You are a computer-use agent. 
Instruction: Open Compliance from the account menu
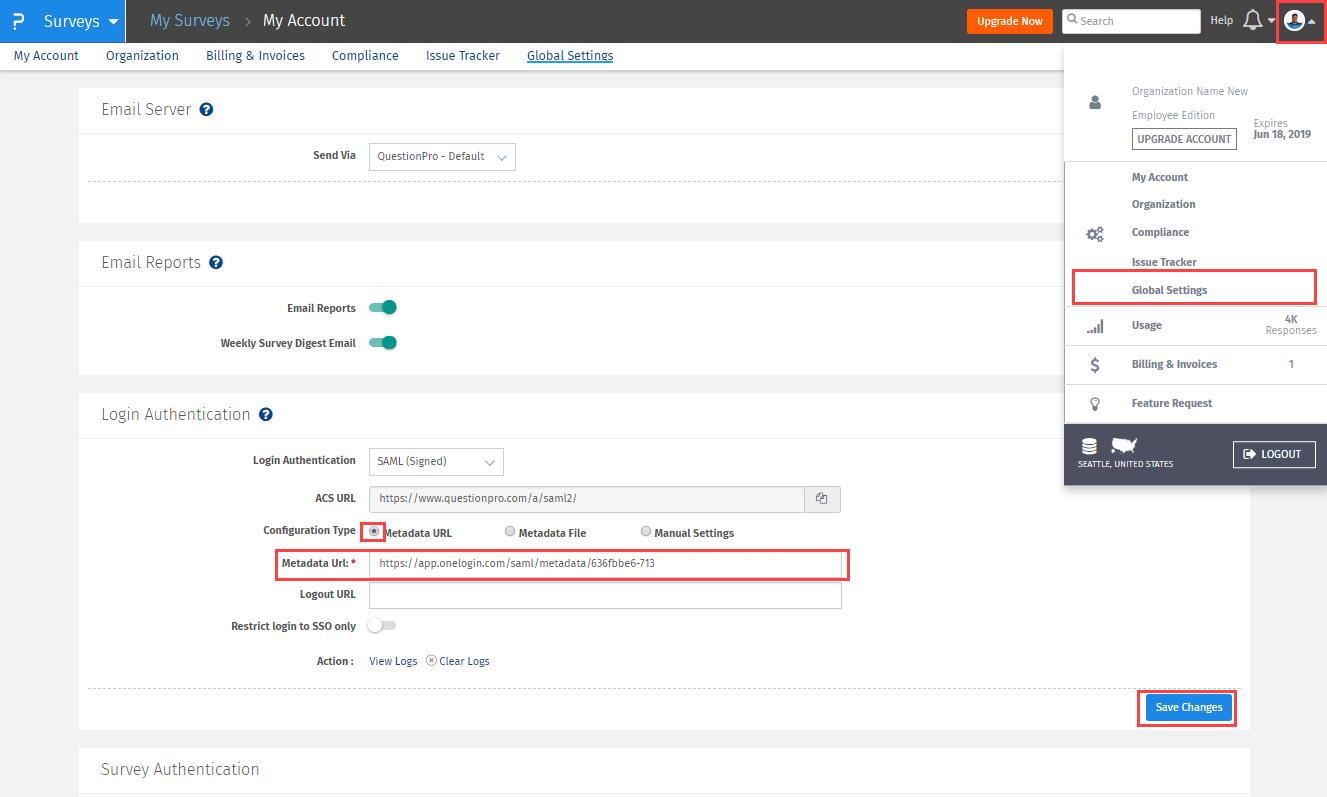point(1160,232)
